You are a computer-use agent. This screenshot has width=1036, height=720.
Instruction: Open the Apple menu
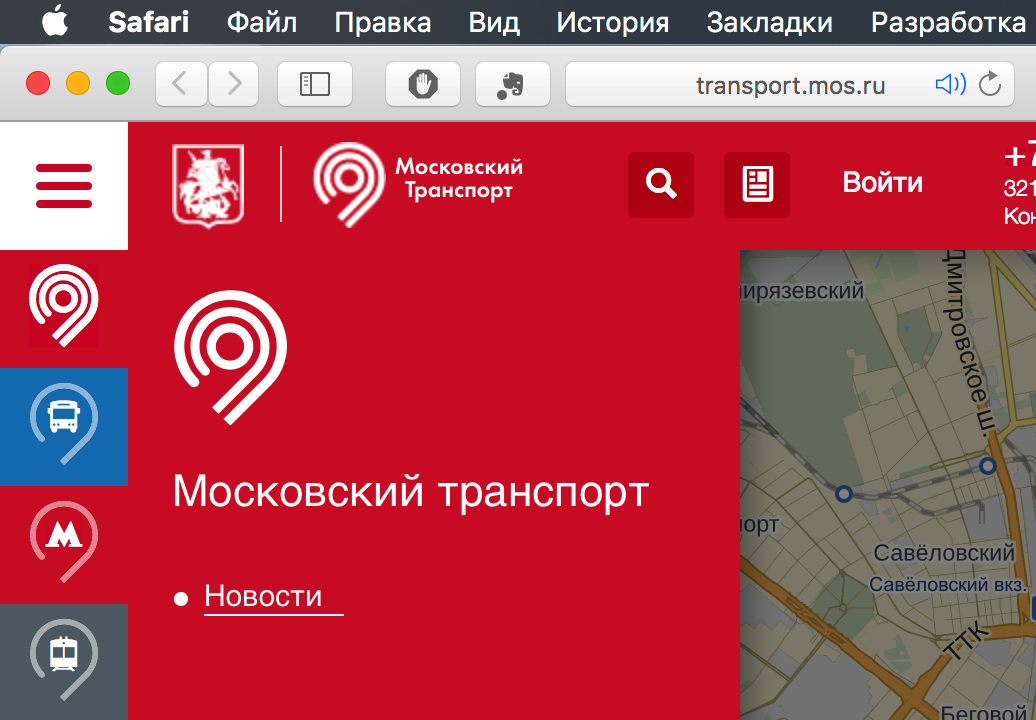55,22
